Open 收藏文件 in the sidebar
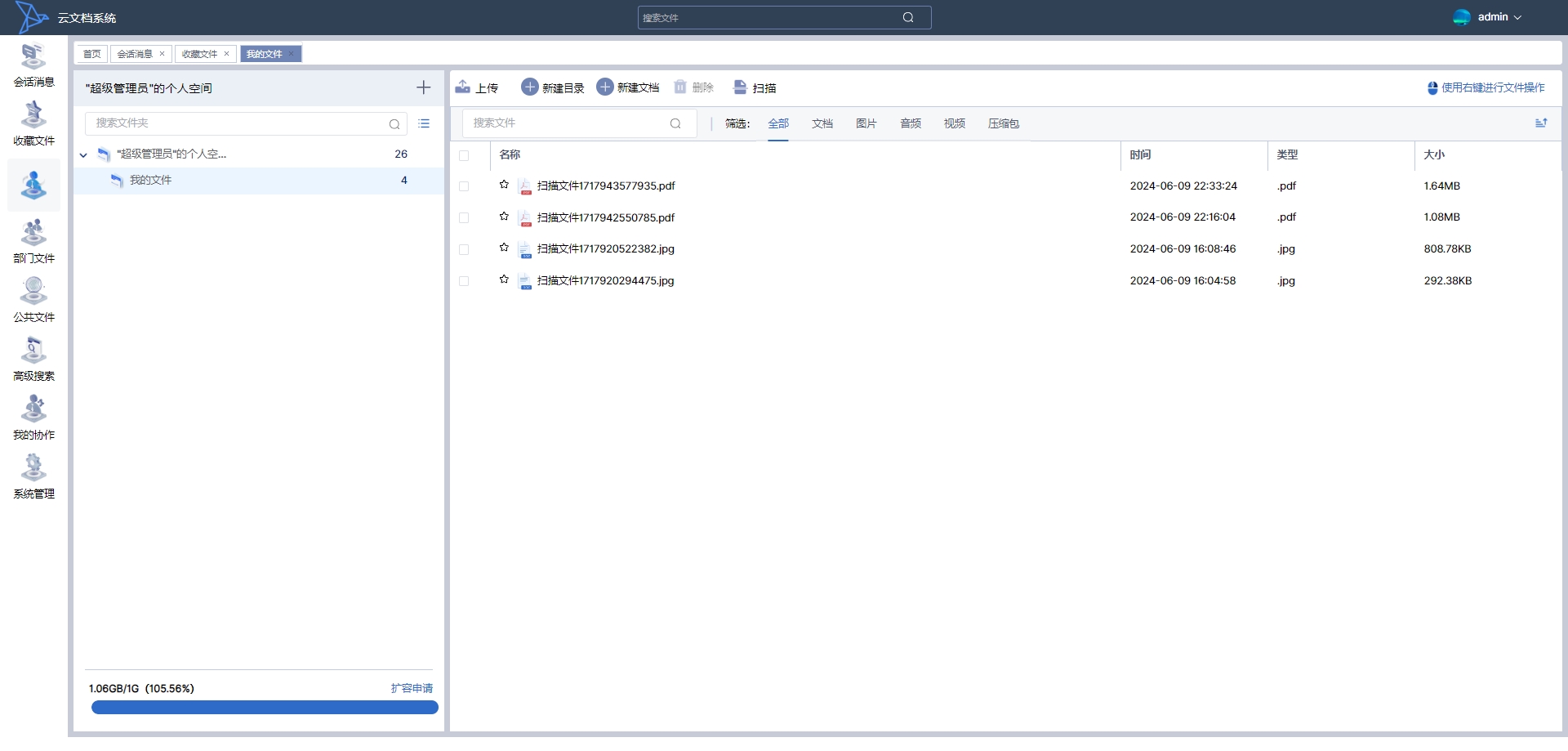The width and height of the screenshot is (1568, 751). tap(33, 124)
